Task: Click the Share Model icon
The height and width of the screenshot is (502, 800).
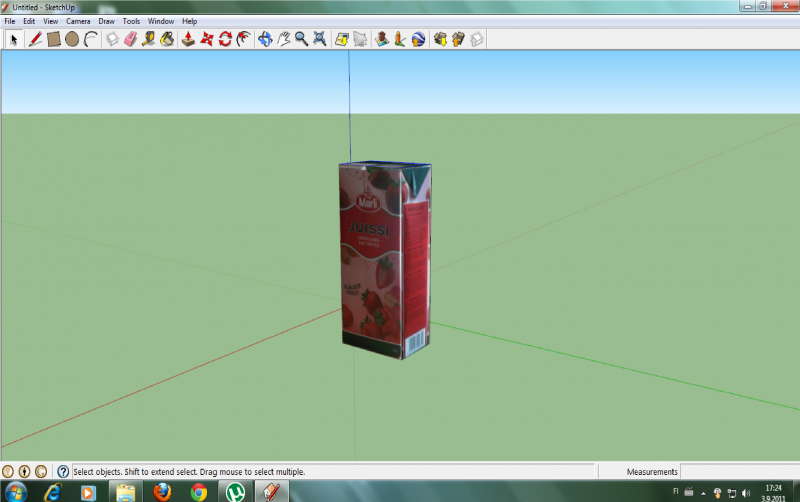Action: pos(458,39)
